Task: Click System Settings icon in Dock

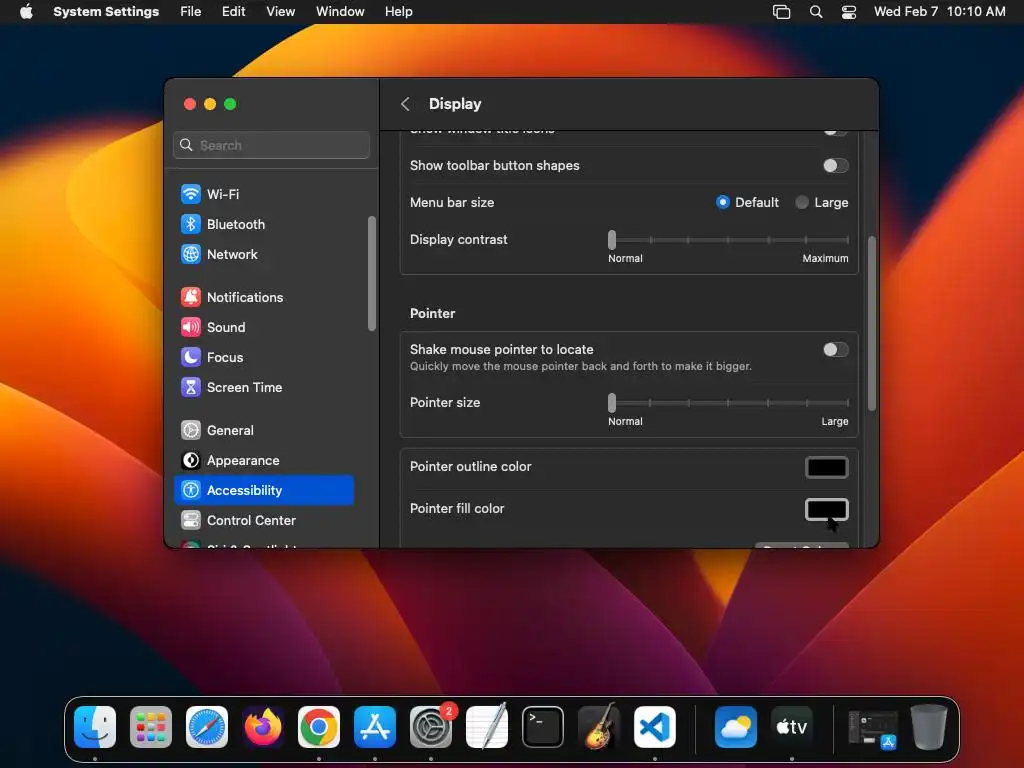Action: pyautogui.click(x=431, y=727)
